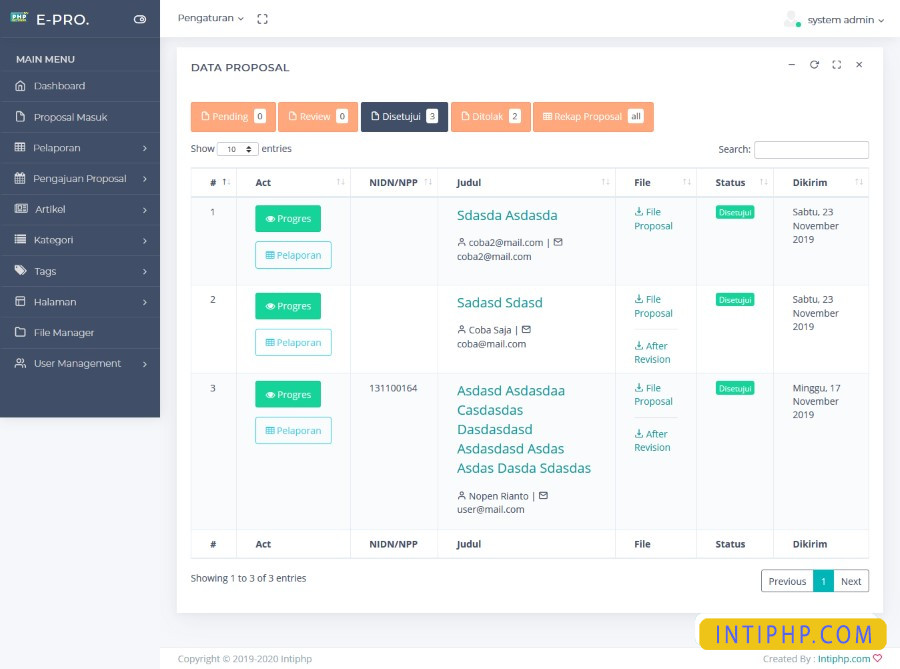Open the system admin account dropdown
This screenshot has width=900, height=669.
pos(842,18)
